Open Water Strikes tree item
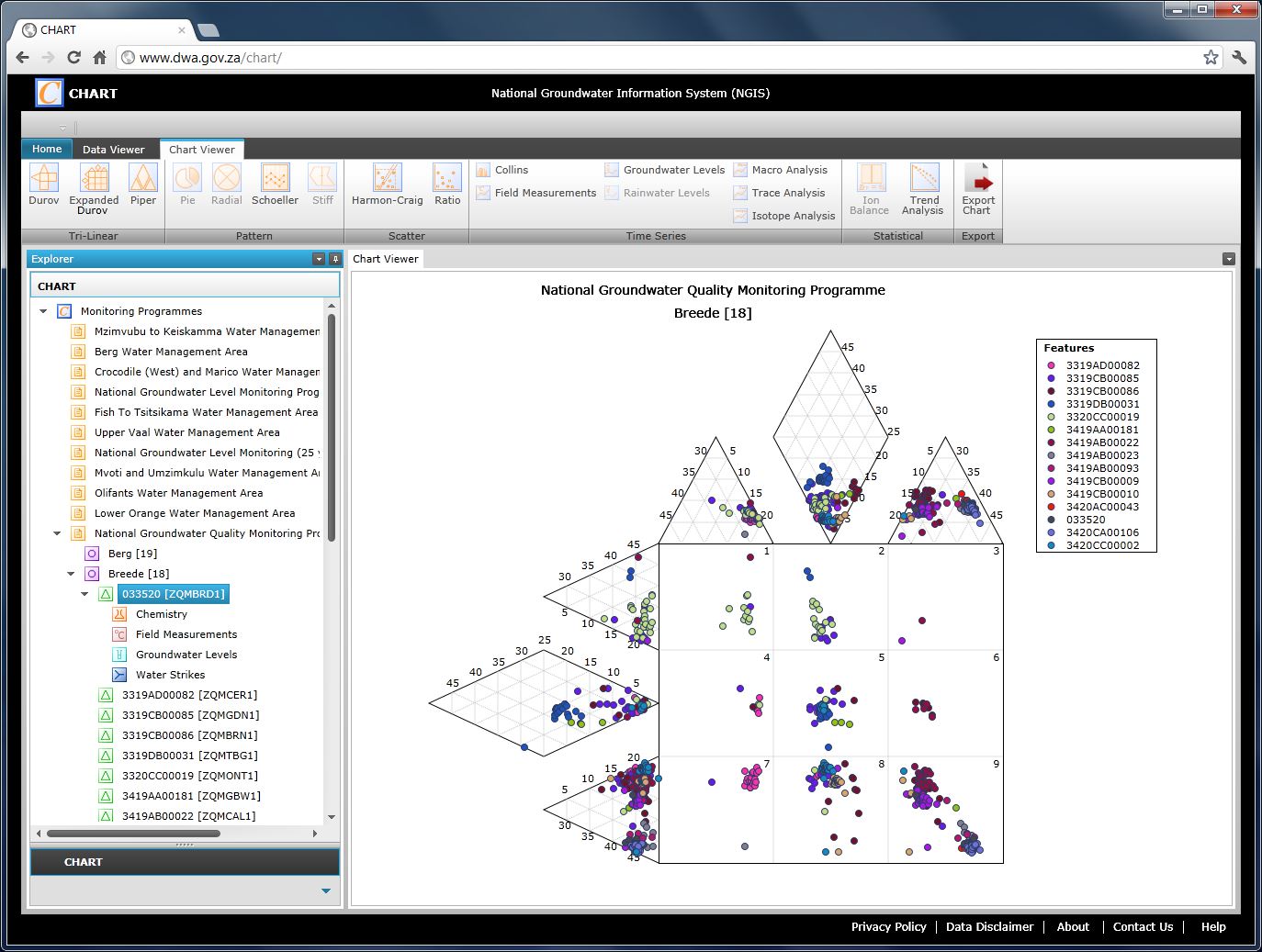Screen dimensions: 1262x952 point(171,675)
